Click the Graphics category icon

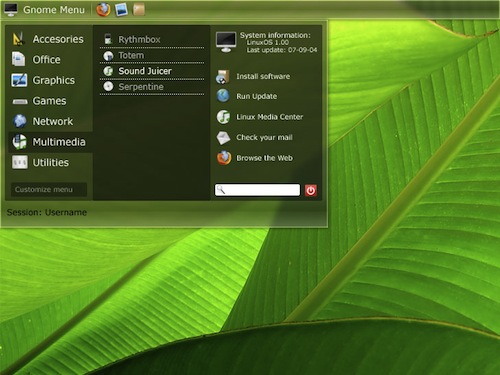(x=19, y=80)
